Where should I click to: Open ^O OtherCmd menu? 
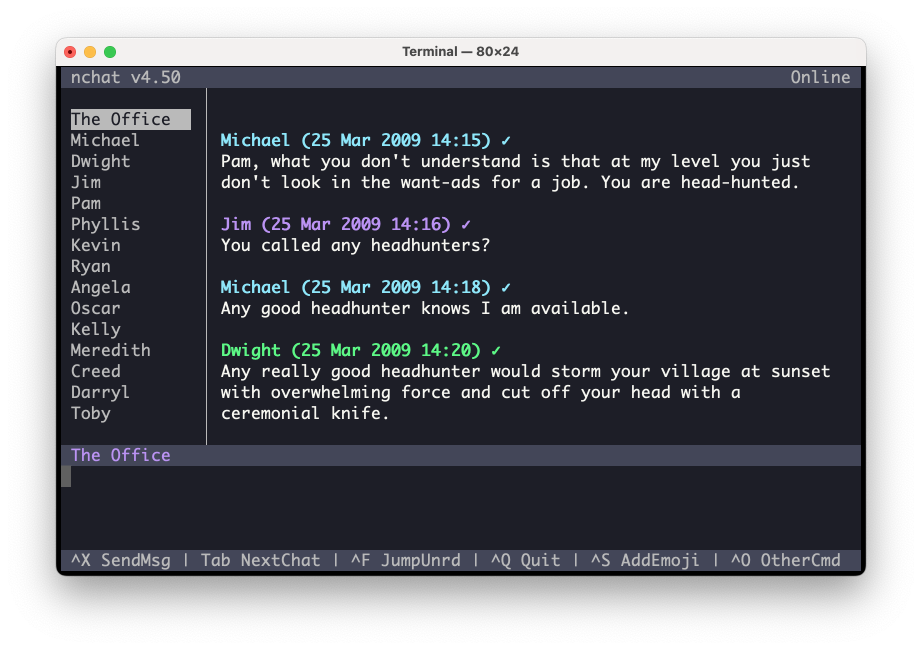click(x=785, y=560)
